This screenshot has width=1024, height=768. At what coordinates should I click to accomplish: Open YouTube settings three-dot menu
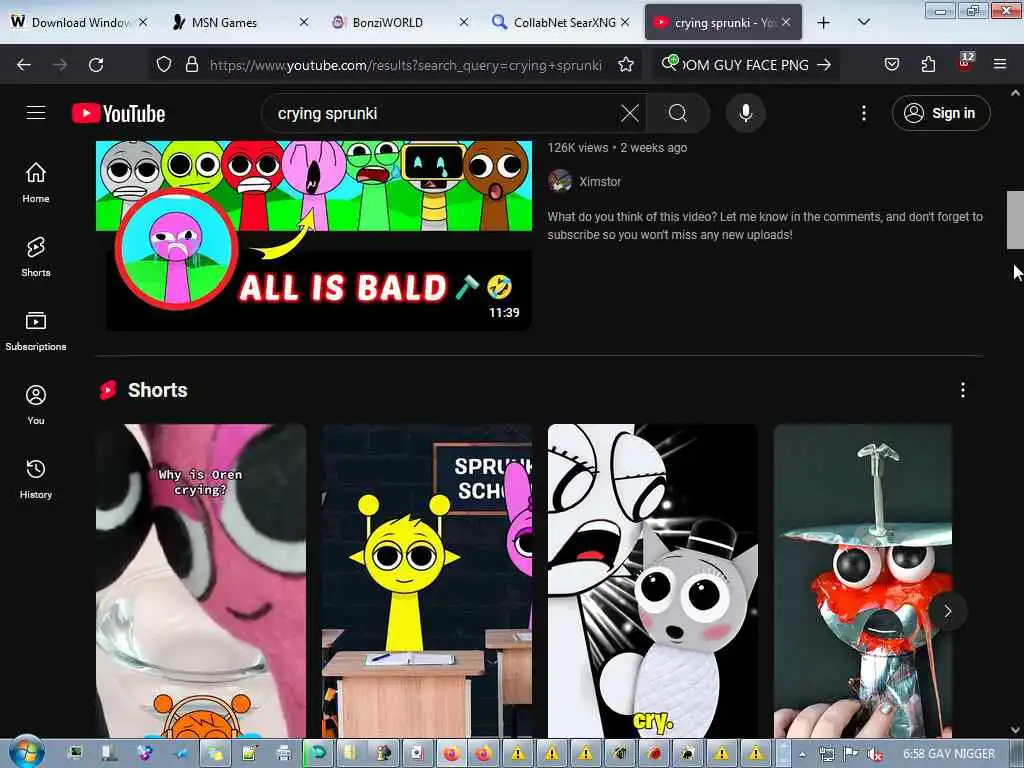click(863, 113)
